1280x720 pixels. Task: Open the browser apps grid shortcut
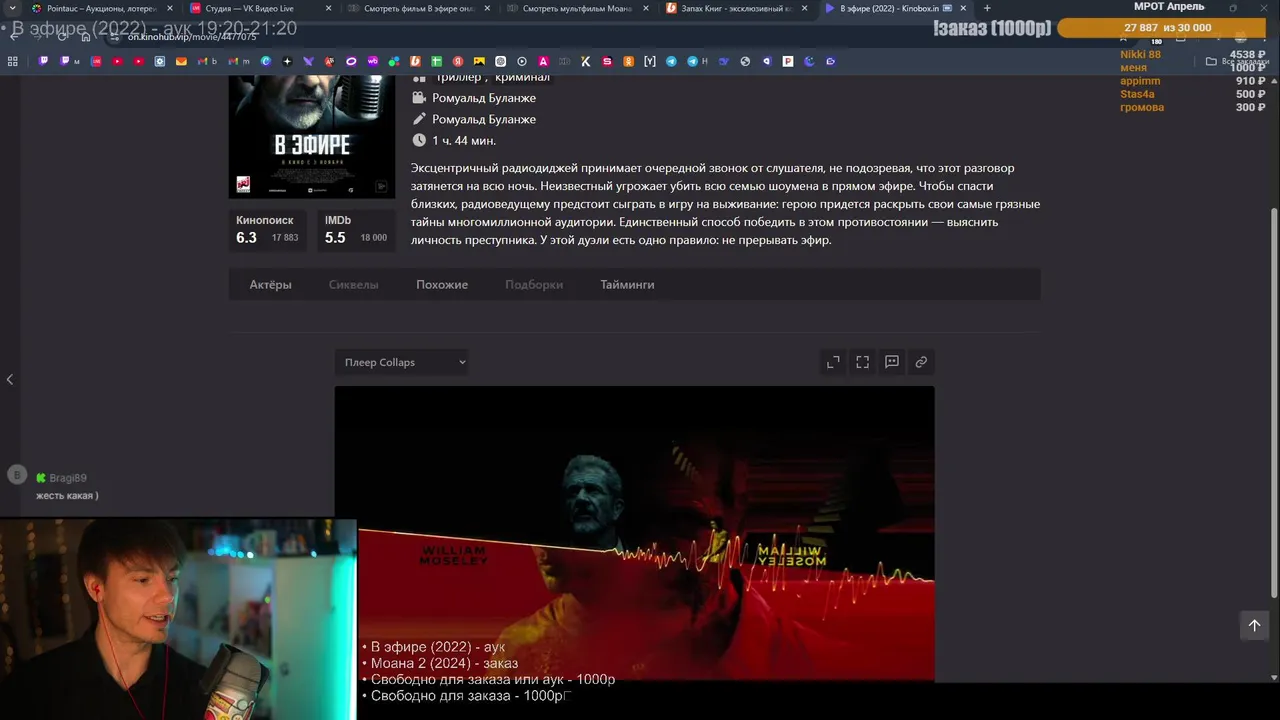pos(12,61)
